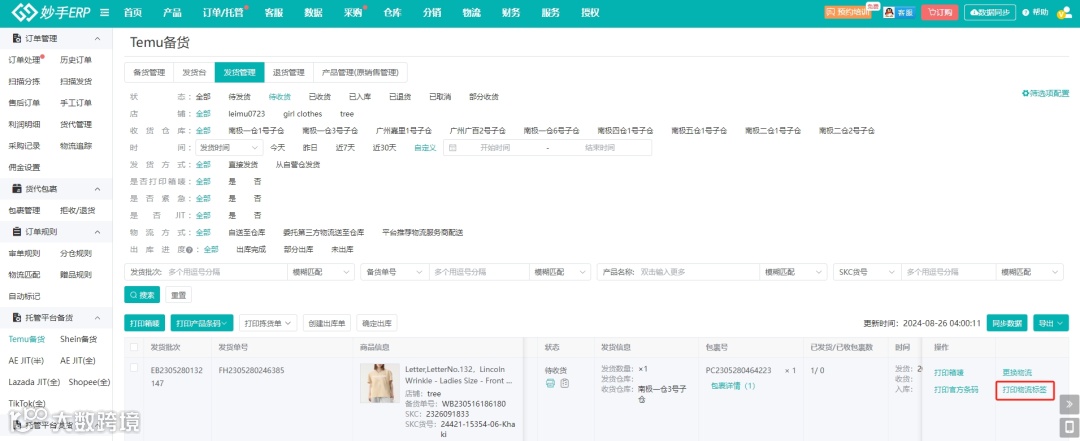
Task: Click the 打印箱唛 toolbar button
Action: (145, 322)
